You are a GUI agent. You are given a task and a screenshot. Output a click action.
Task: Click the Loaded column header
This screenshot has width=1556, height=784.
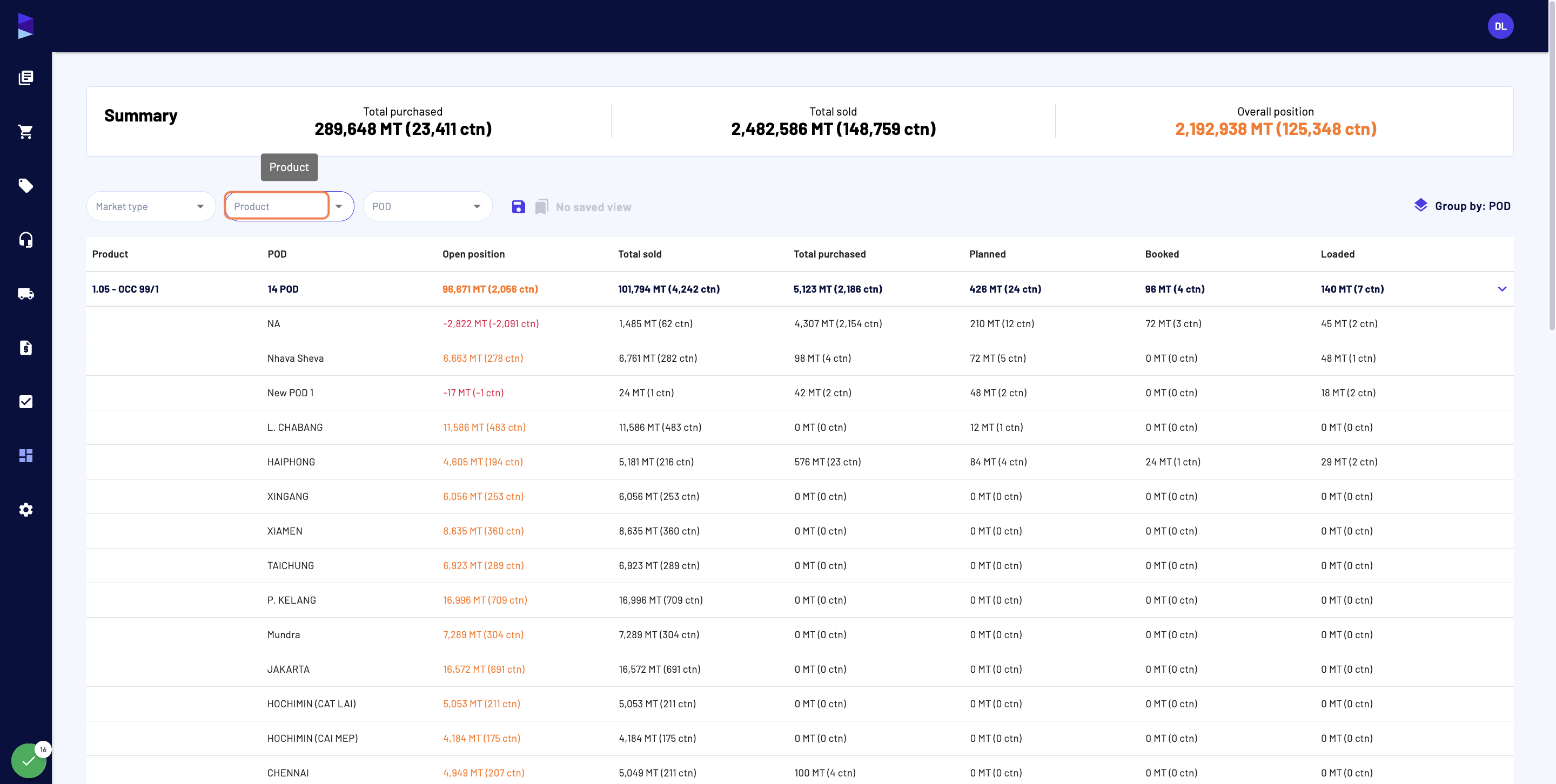[x=1337, y=254]
